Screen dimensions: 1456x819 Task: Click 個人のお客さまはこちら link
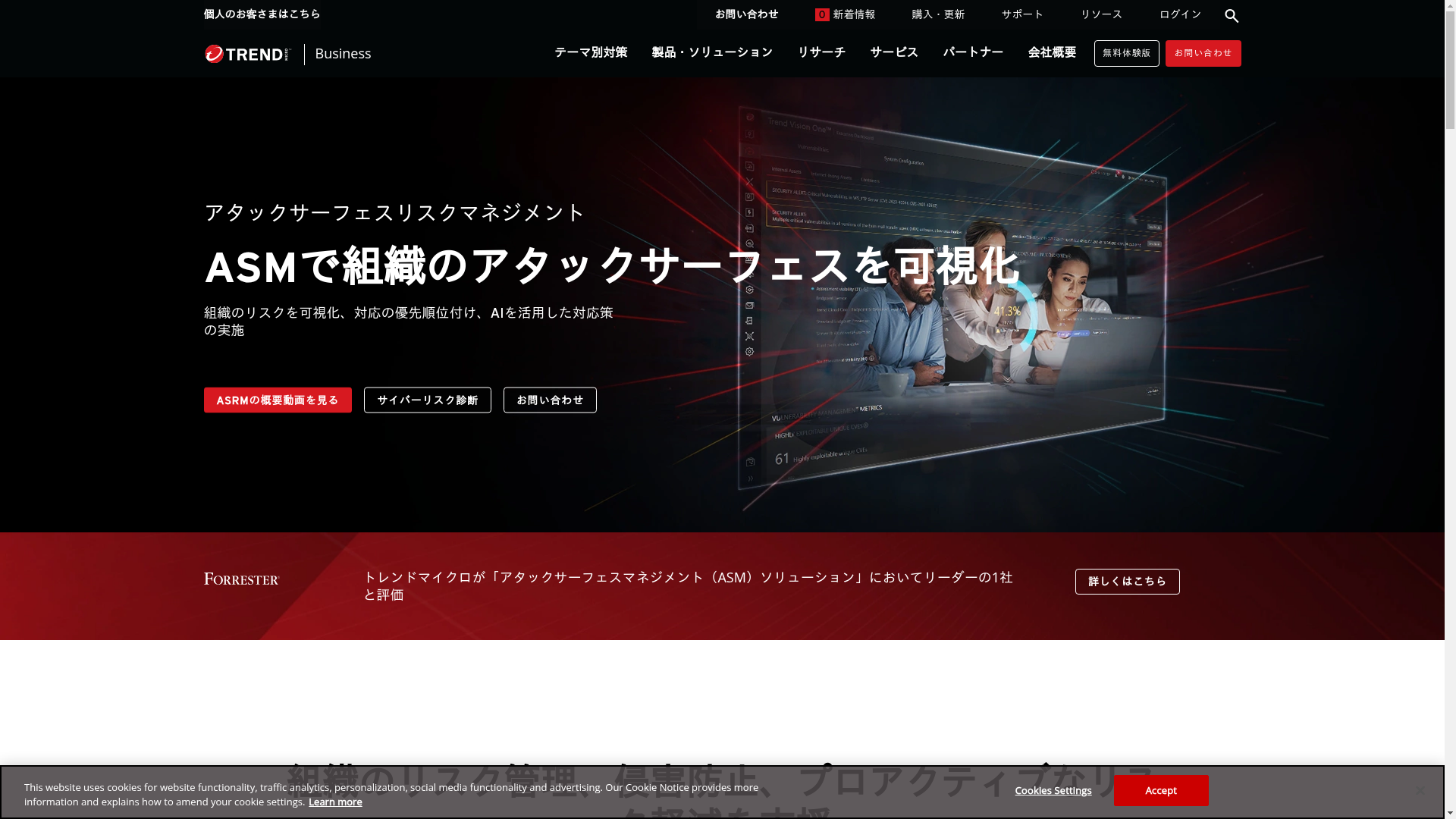tap(262, 14)
